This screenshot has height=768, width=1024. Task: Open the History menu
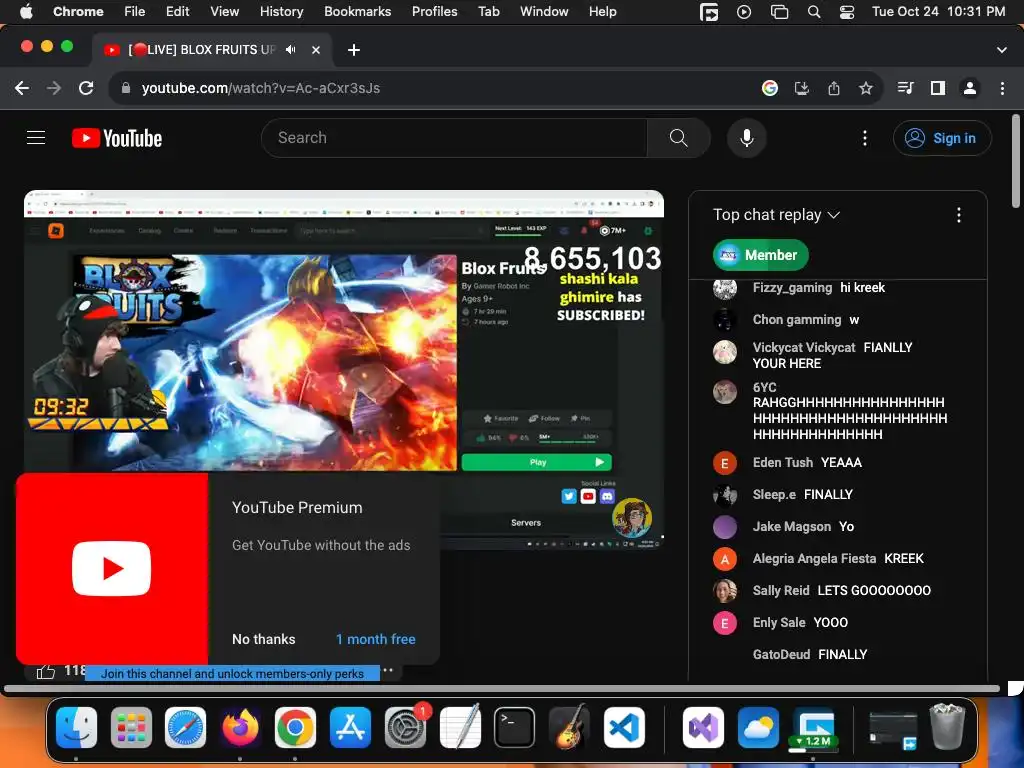(281, 11)
